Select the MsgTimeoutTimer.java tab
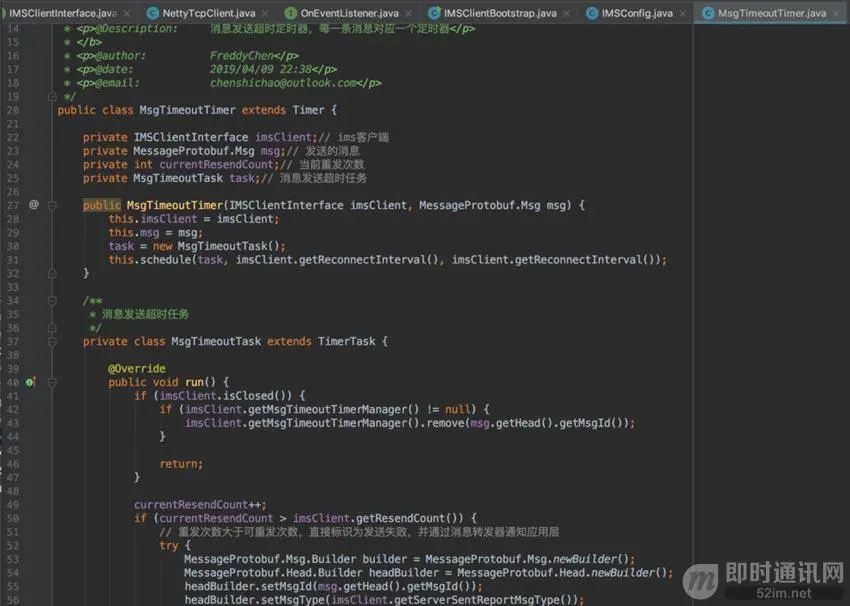 (x=772, y=13)
